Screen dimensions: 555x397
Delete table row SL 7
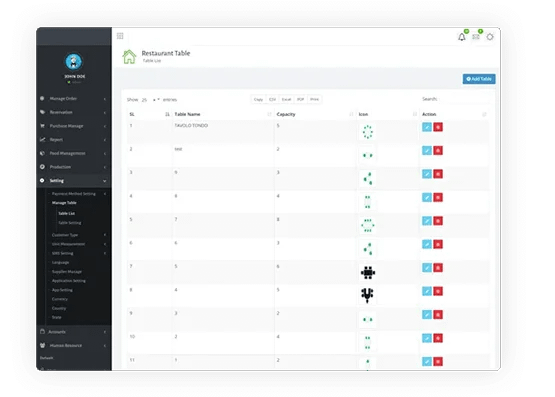pos(438,267)
